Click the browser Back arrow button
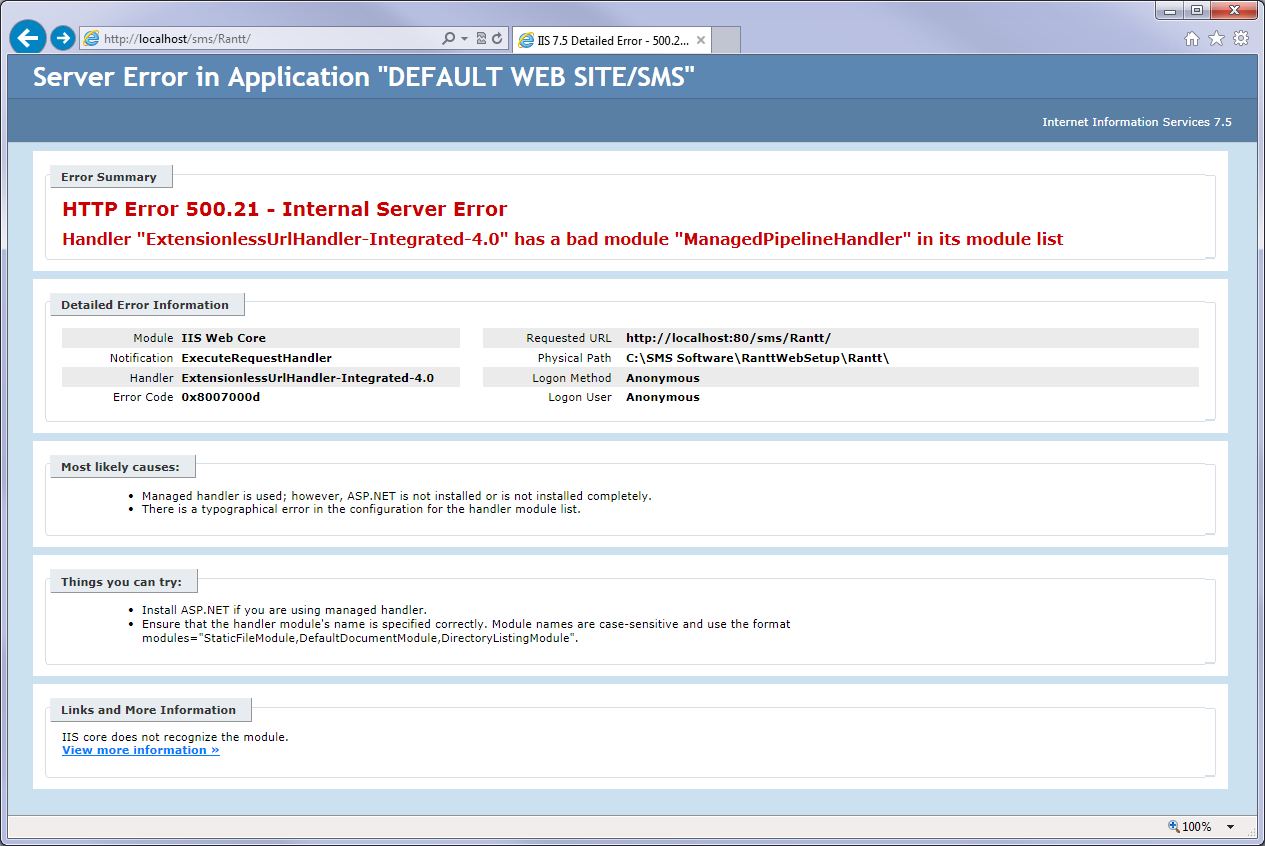 click(28, 38)
